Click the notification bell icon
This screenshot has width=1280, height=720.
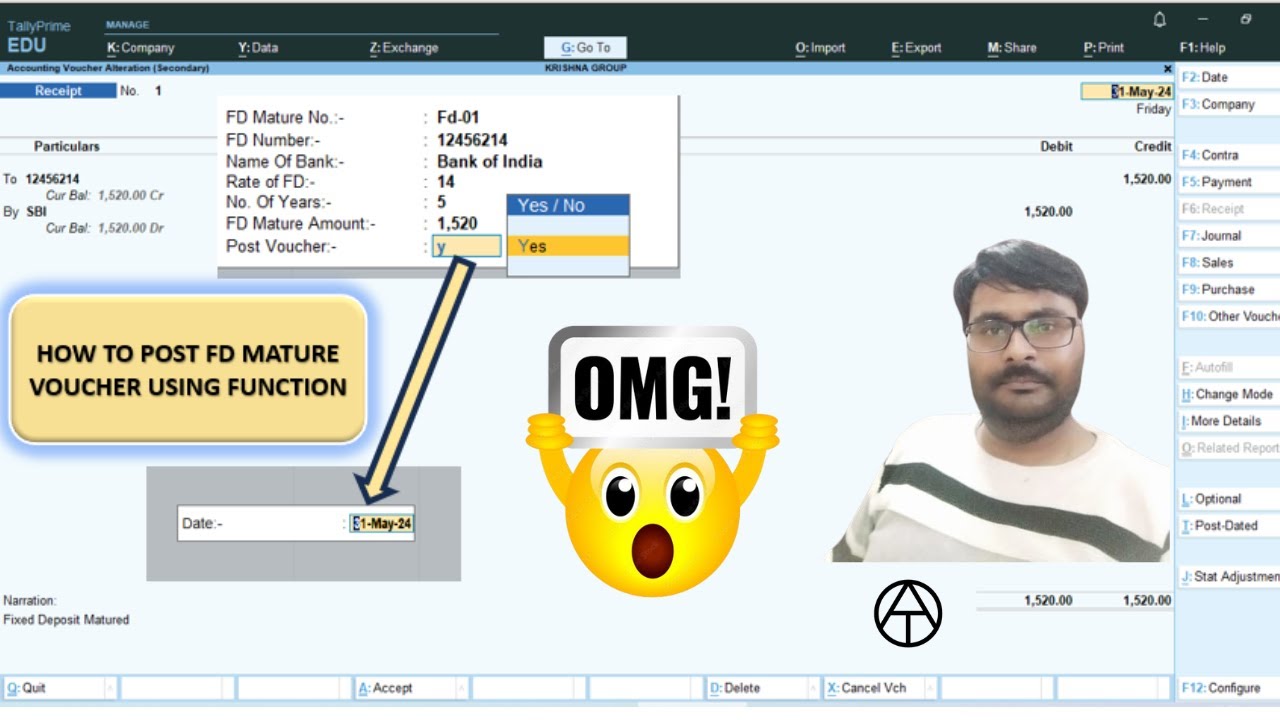click(x=1160, y=19)
